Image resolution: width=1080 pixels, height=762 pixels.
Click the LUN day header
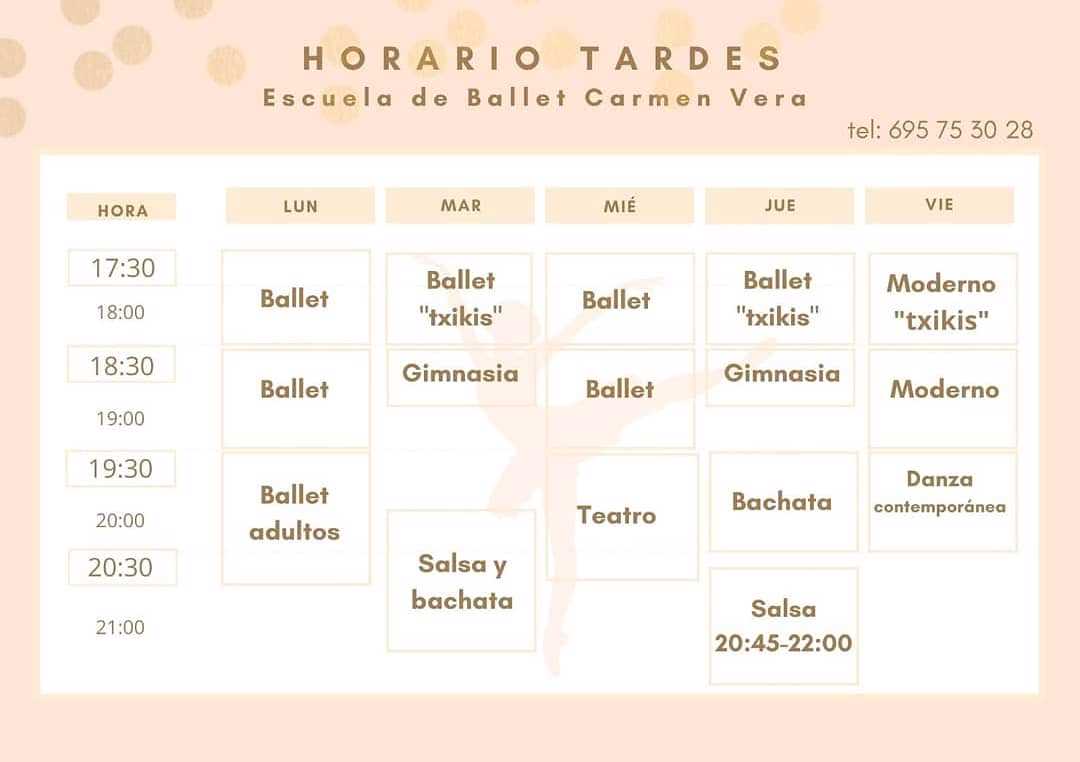300,205
